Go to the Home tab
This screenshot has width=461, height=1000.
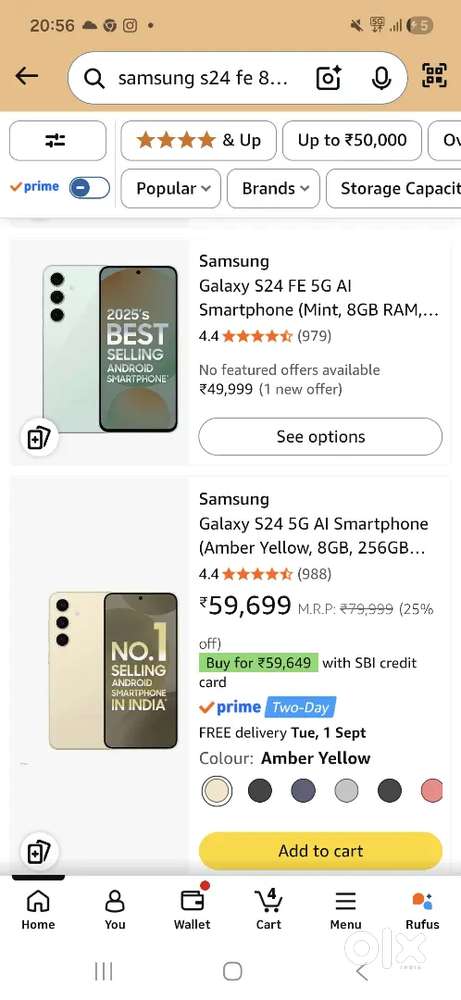point(38,909)
